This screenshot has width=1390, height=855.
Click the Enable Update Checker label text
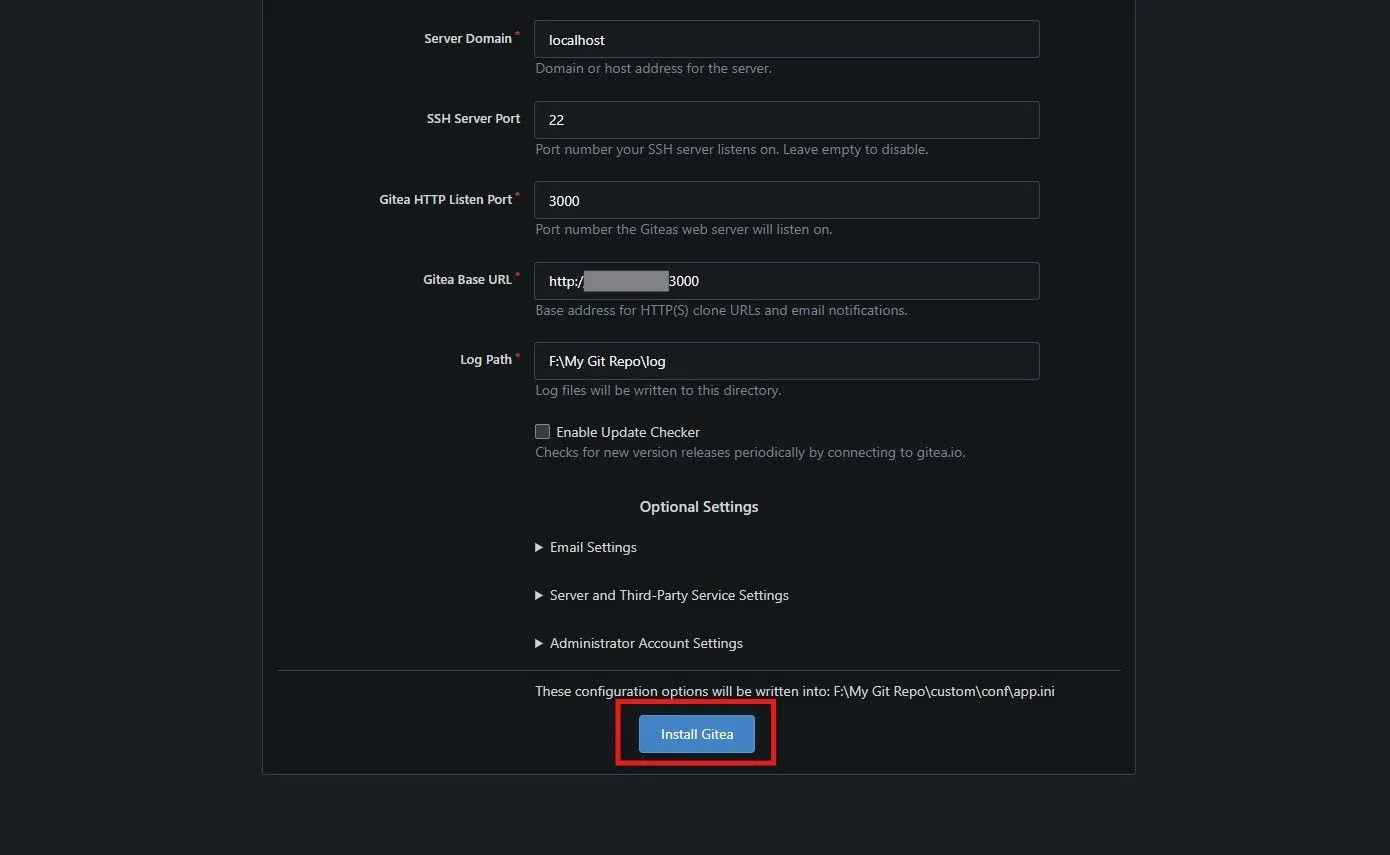[x=628, y=432]
